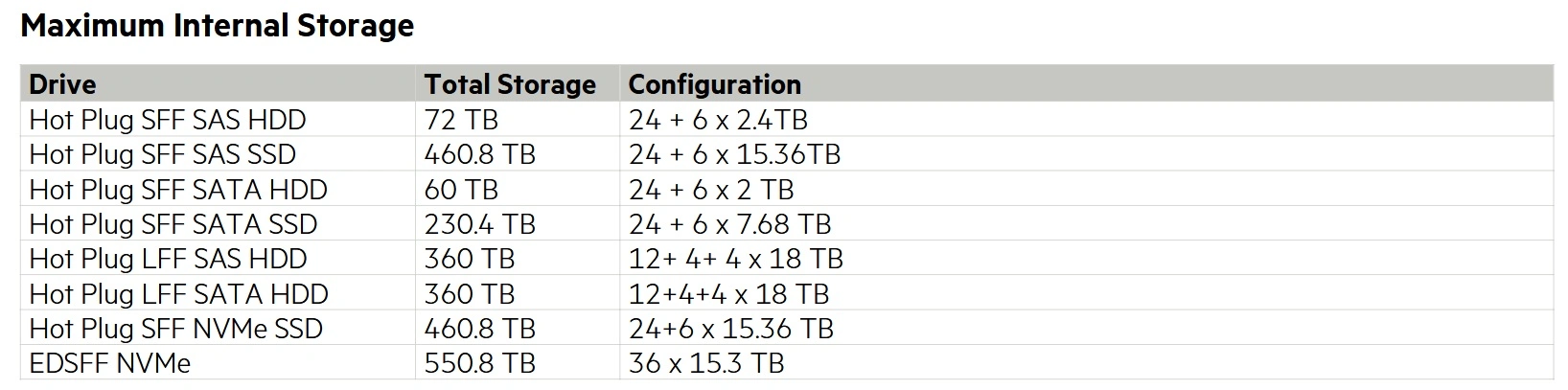Click the "Total Storage" column header
The height and width of the screenshot is (390, 1568).
point(510,84)
